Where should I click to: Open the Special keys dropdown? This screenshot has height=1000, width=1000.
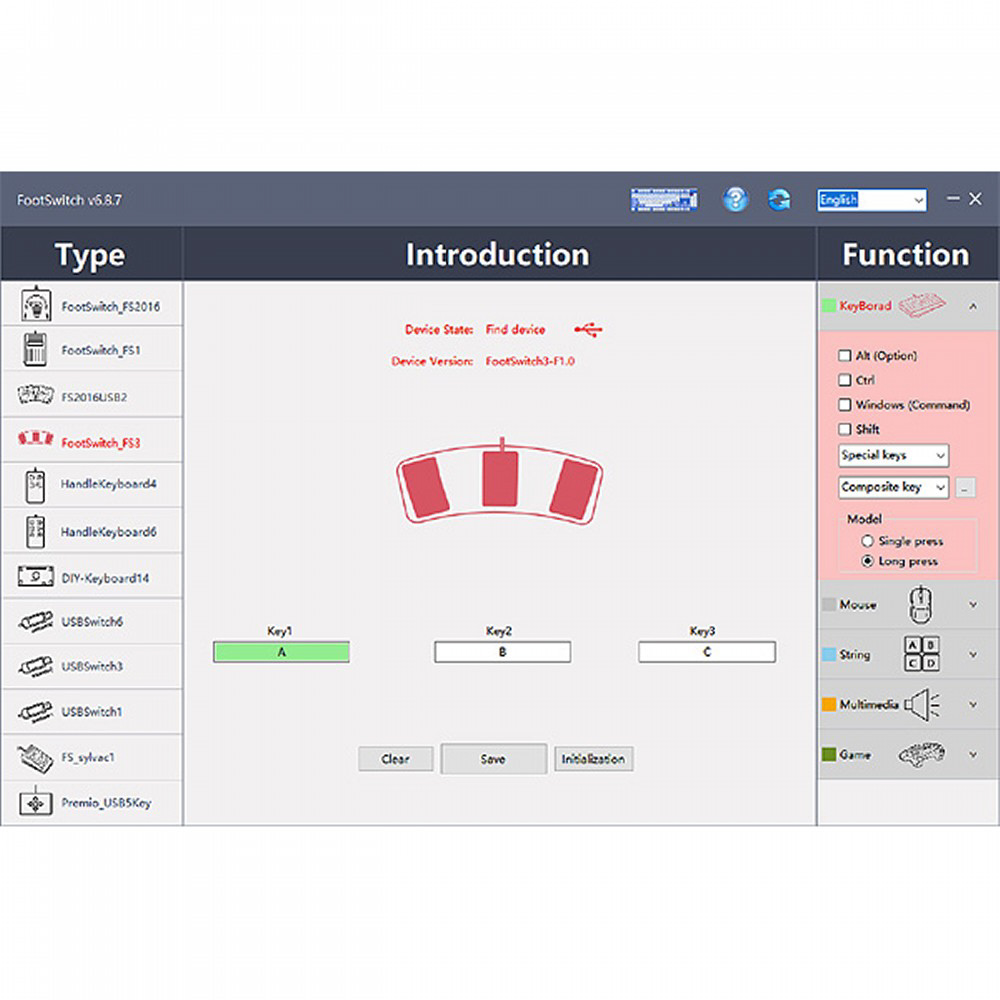tap(893, 455)
